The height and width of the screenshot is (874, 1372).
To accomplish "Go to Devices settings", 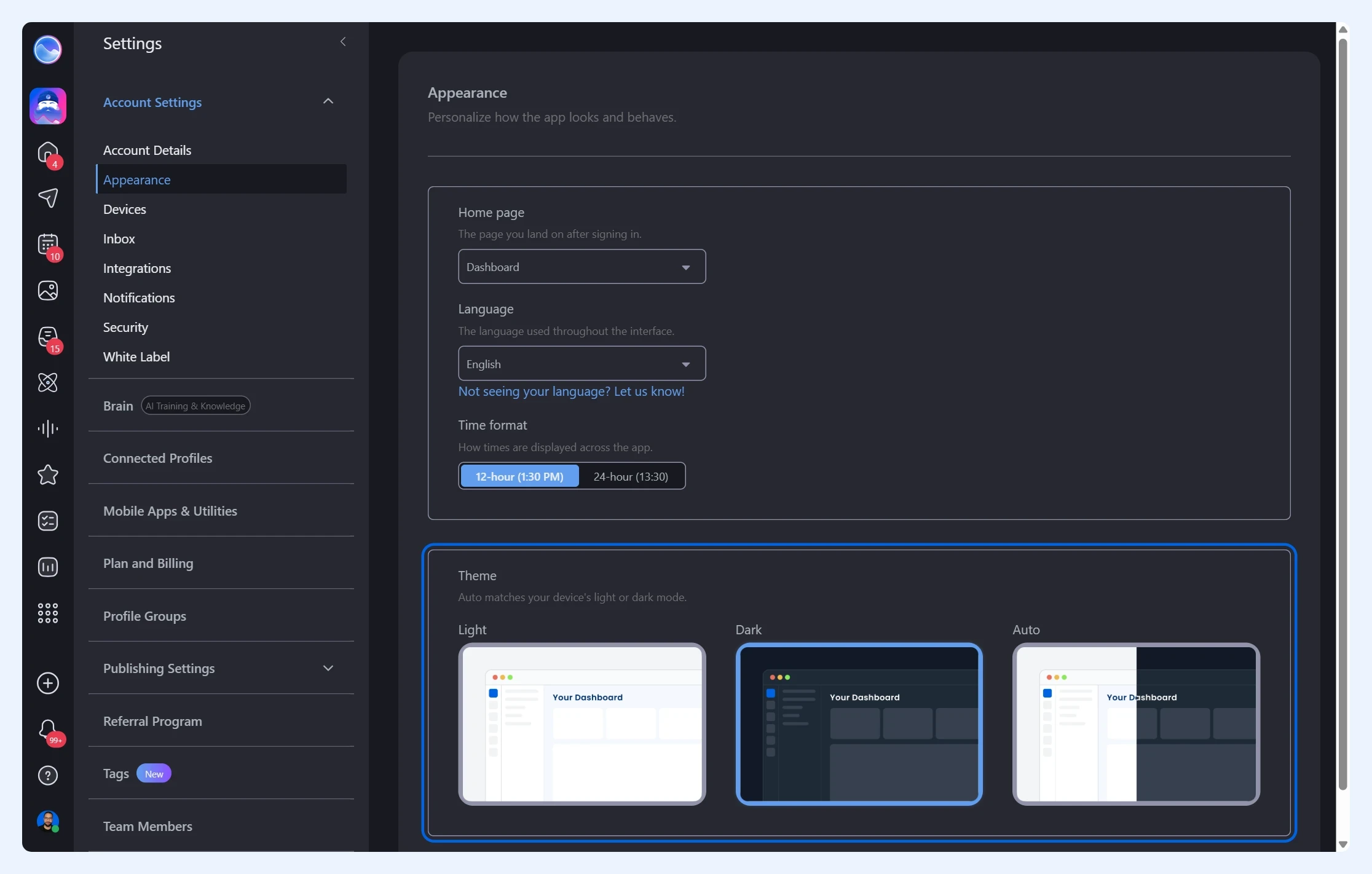I will pos(125,209).
